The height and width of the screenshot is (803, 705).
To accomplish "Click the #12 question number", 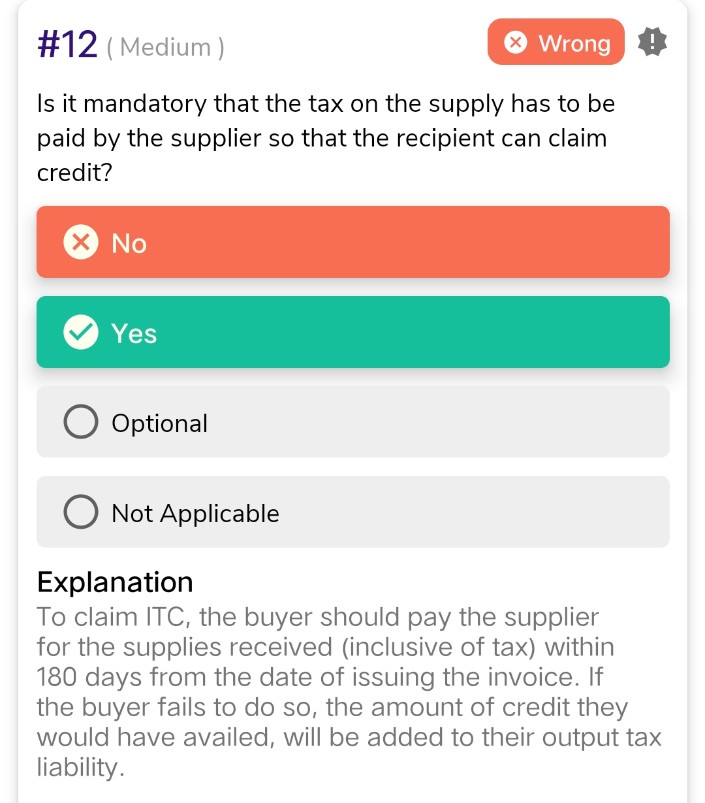I will pyautogui.click(x=67, y=45).
